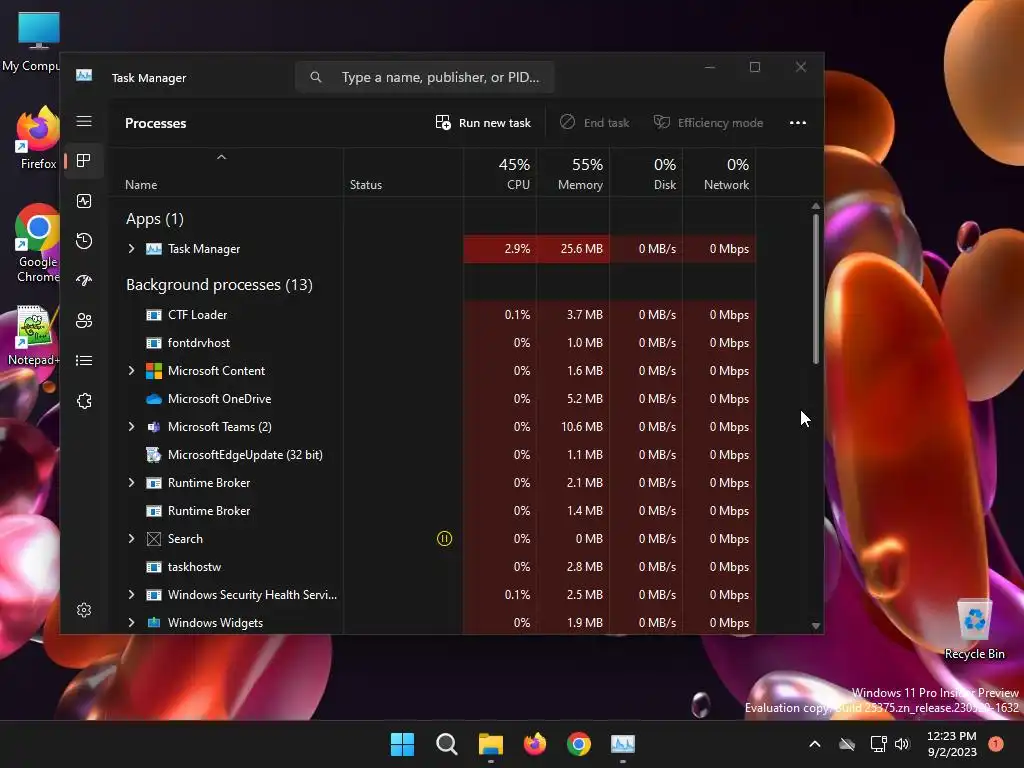Screen dimensions: 1024x768
Task: Click the End task button
Action: tap(594, 123)
